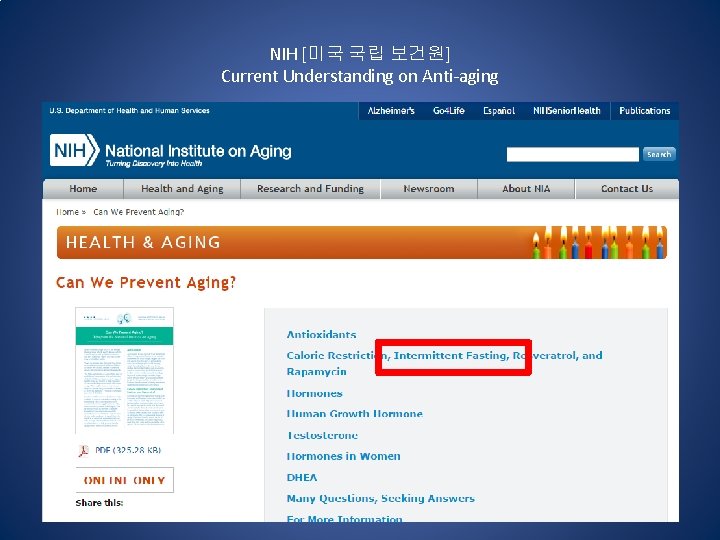Open the For More Information link
The image size is (720, 540).
(x=344, y=519)
